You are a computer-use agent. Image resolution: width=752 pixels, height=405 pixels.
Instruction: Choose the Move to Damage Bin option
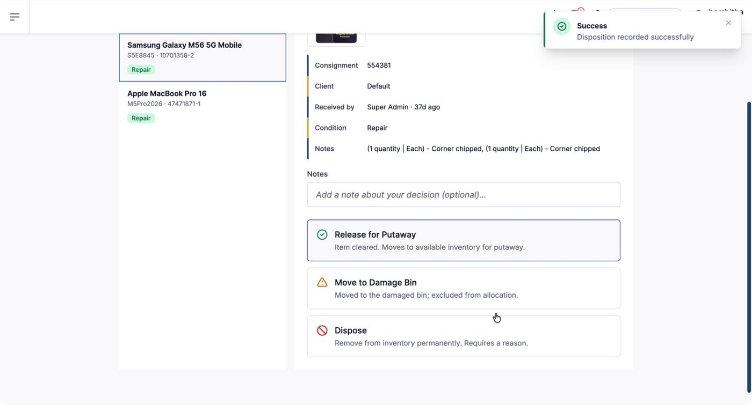[x=463, y=288]
